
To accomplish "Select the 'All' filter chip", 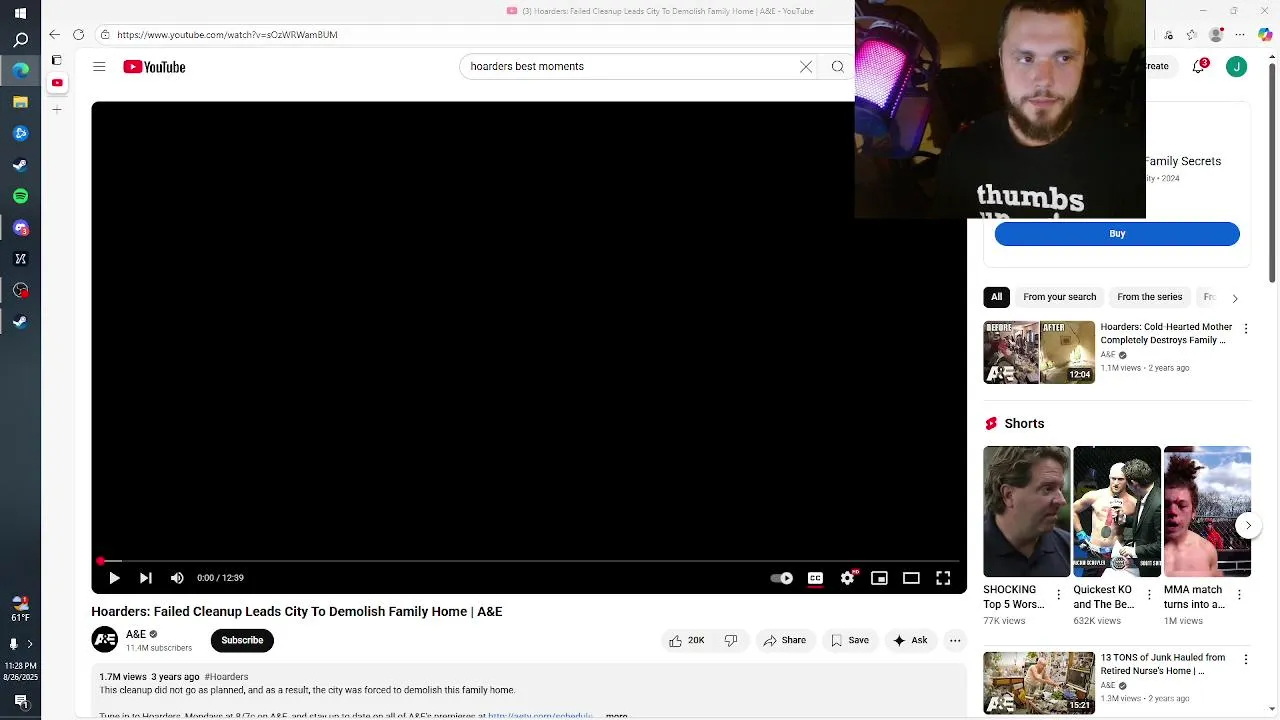I will [x=996, y=297].
